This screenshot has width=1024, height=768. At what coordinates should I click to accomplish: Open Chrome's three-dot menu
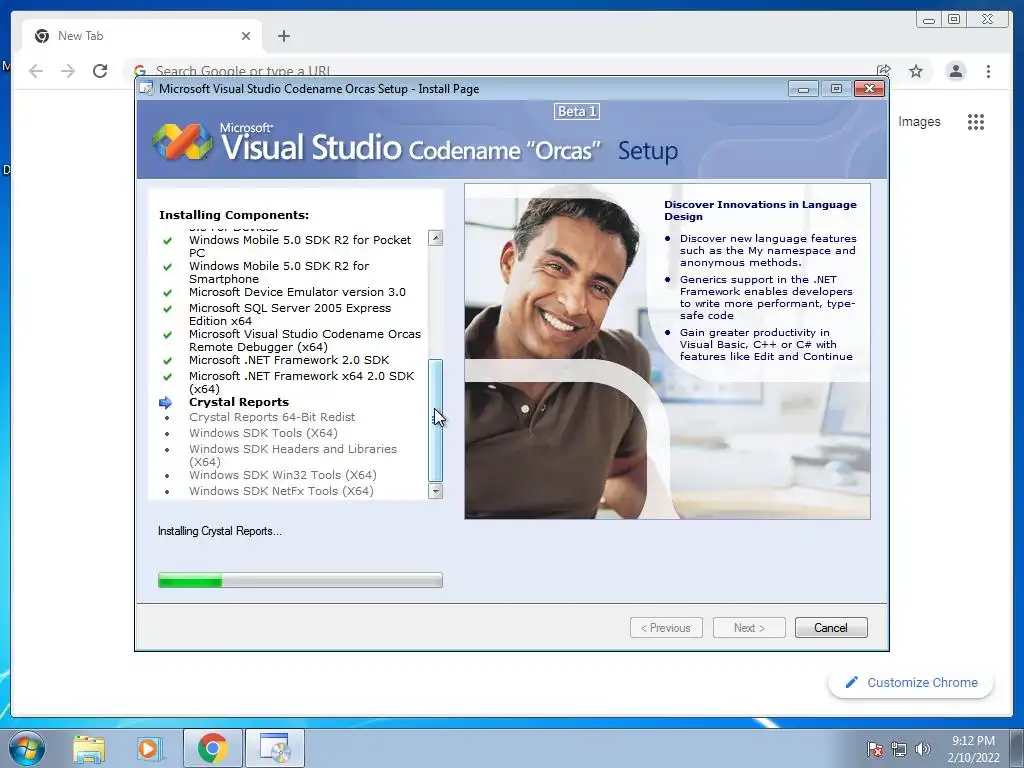click(988, 71)
